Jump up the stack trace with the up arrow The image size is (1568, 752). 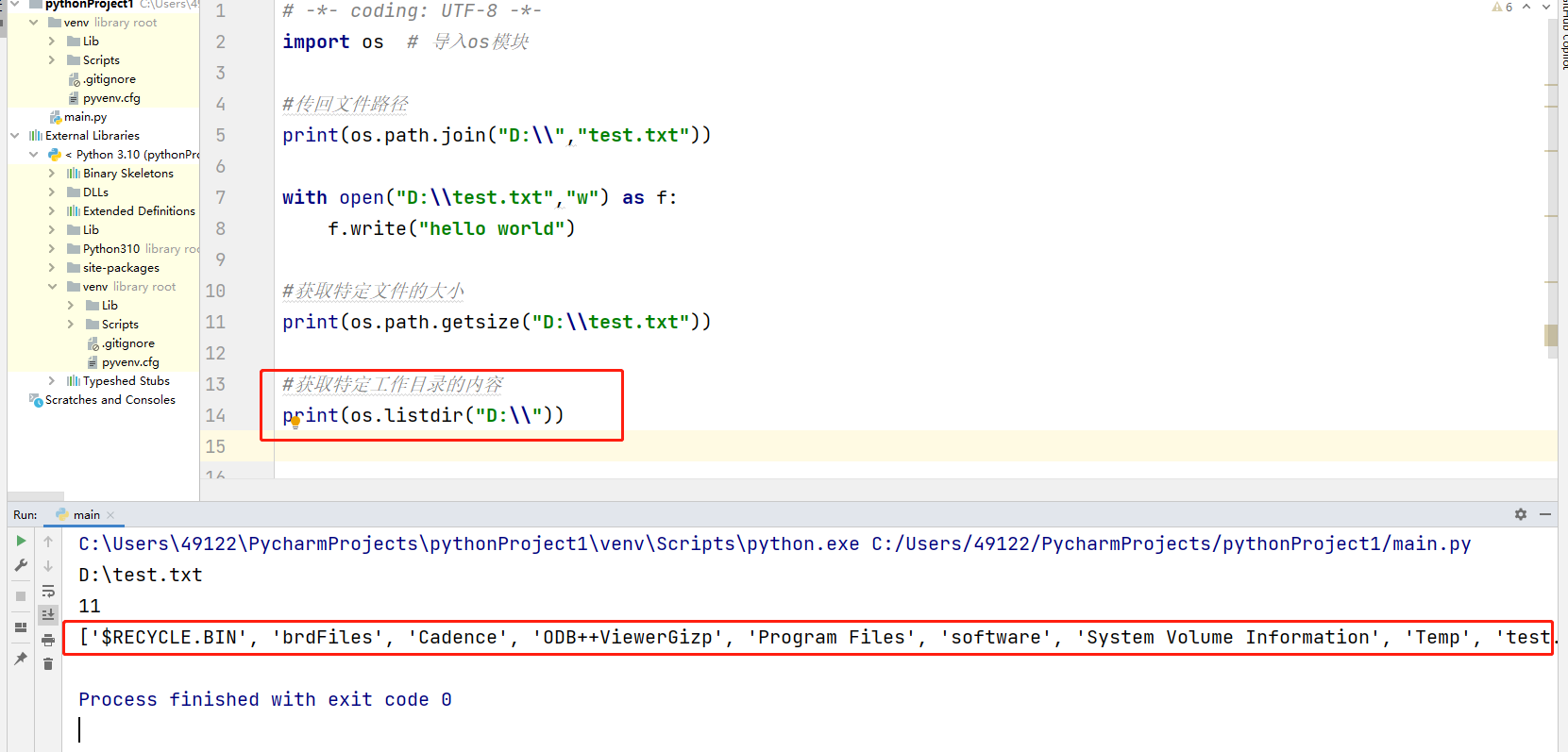(x=48, y=541)
